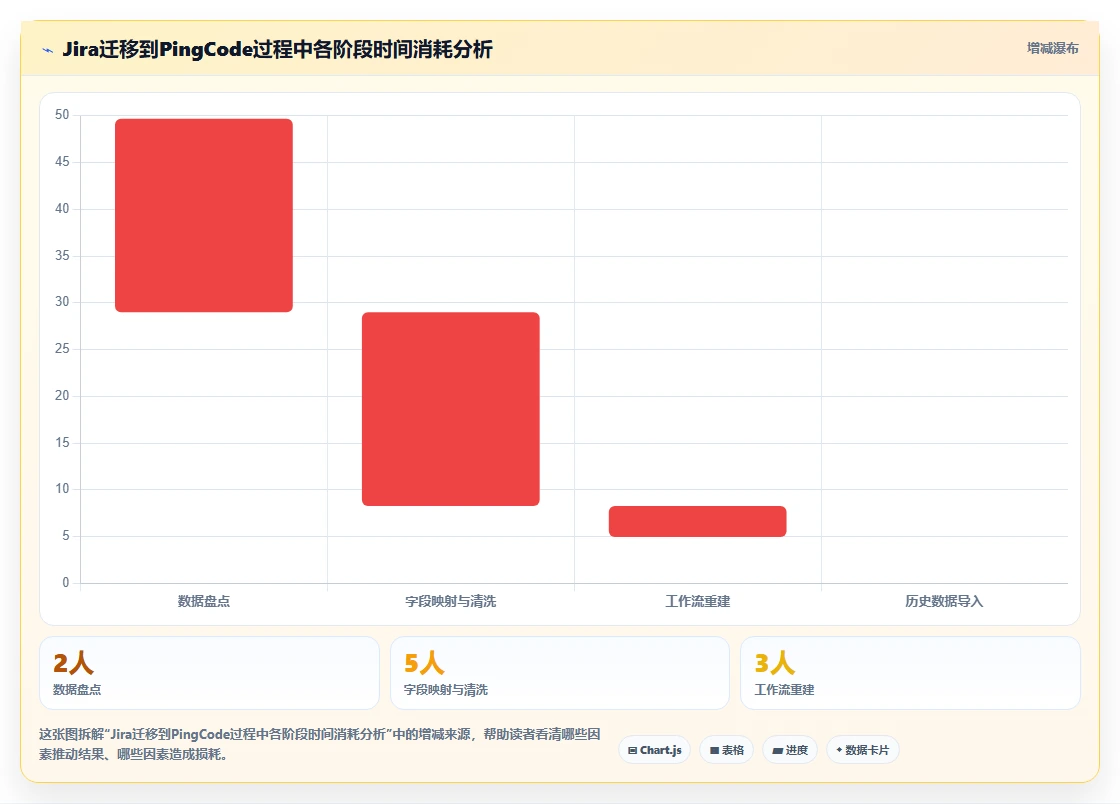Image resolution: width=1120 pixels, height=804 pixels.
Task: Select the 3人 工作流重建 data card
Action: pyautogui.click(x=911, y=673)
